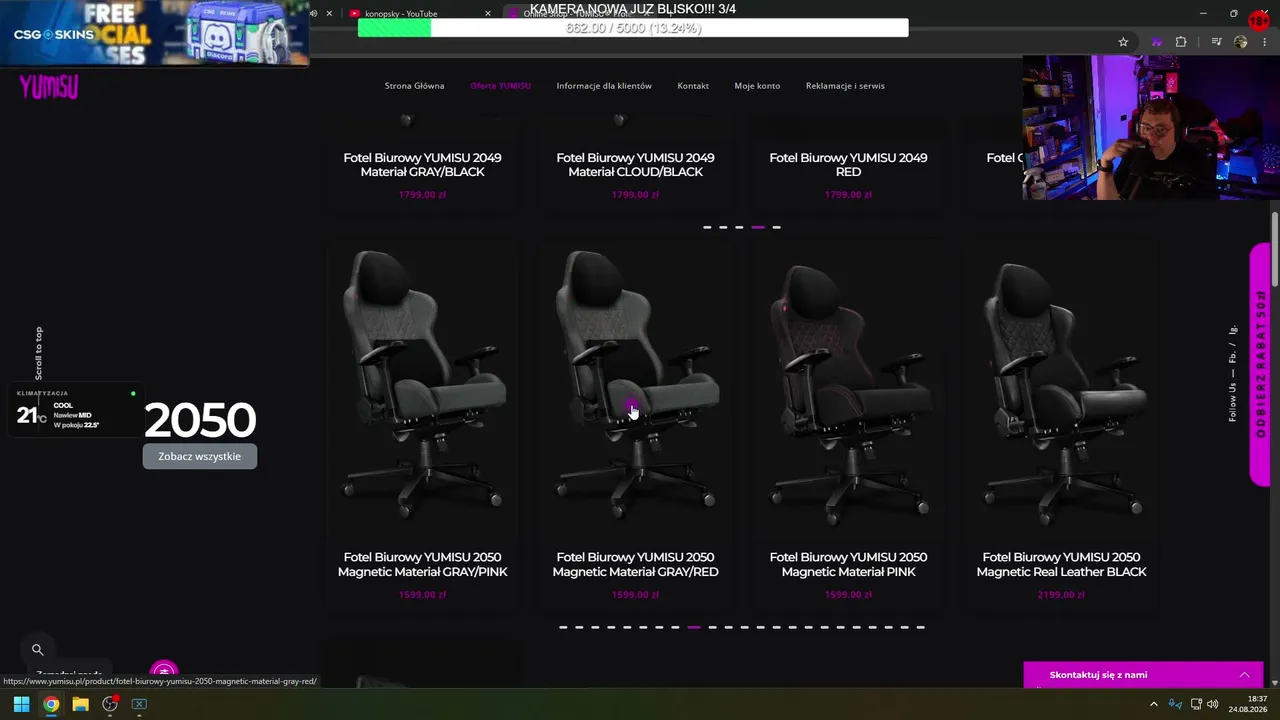Select the first dot of the 2049 carousel
The width and height of the screenshot is (1280, 720).
pos(707,227)
